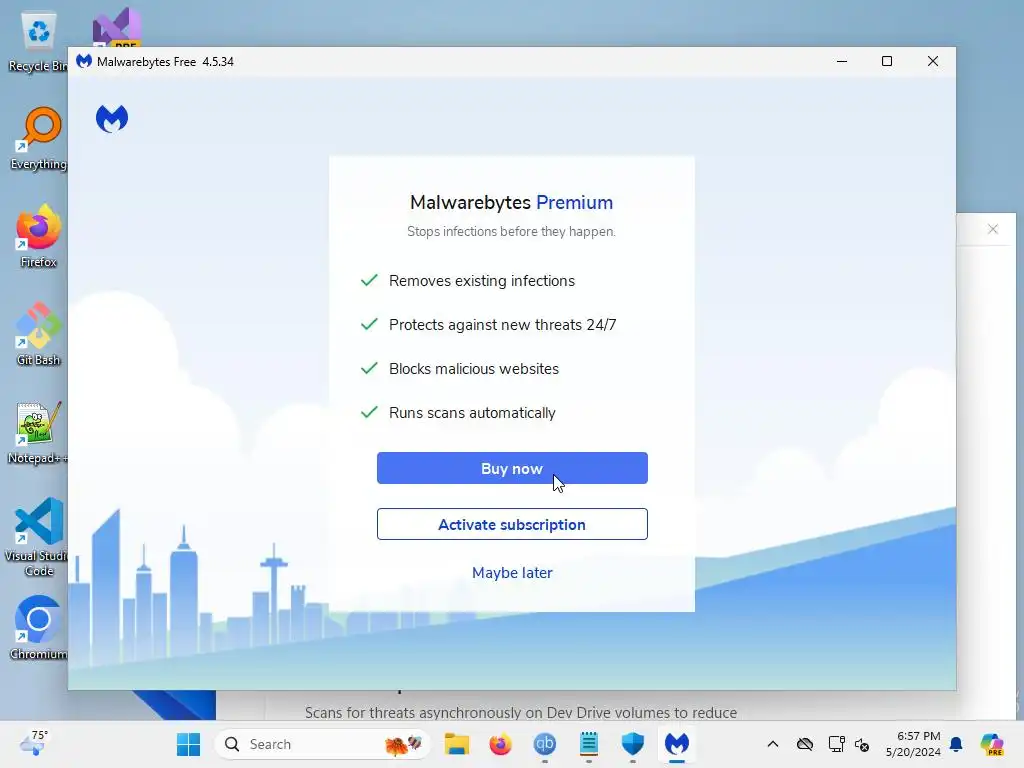This screenshot has height=768, width=1024.
Task: Select Visual Studio Code desktop shortcut
Action: 38,537
